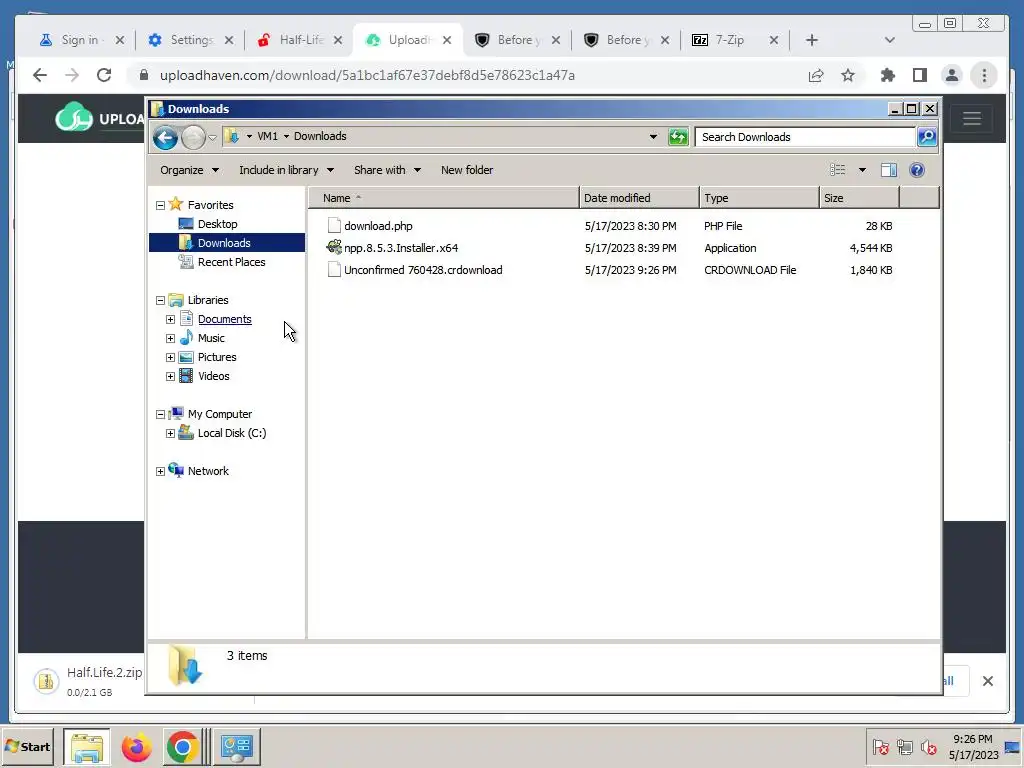Switch to the Settings Chrome tab
The height and width of the screenshot is (768, 1024).
click(x=190, y=40)
